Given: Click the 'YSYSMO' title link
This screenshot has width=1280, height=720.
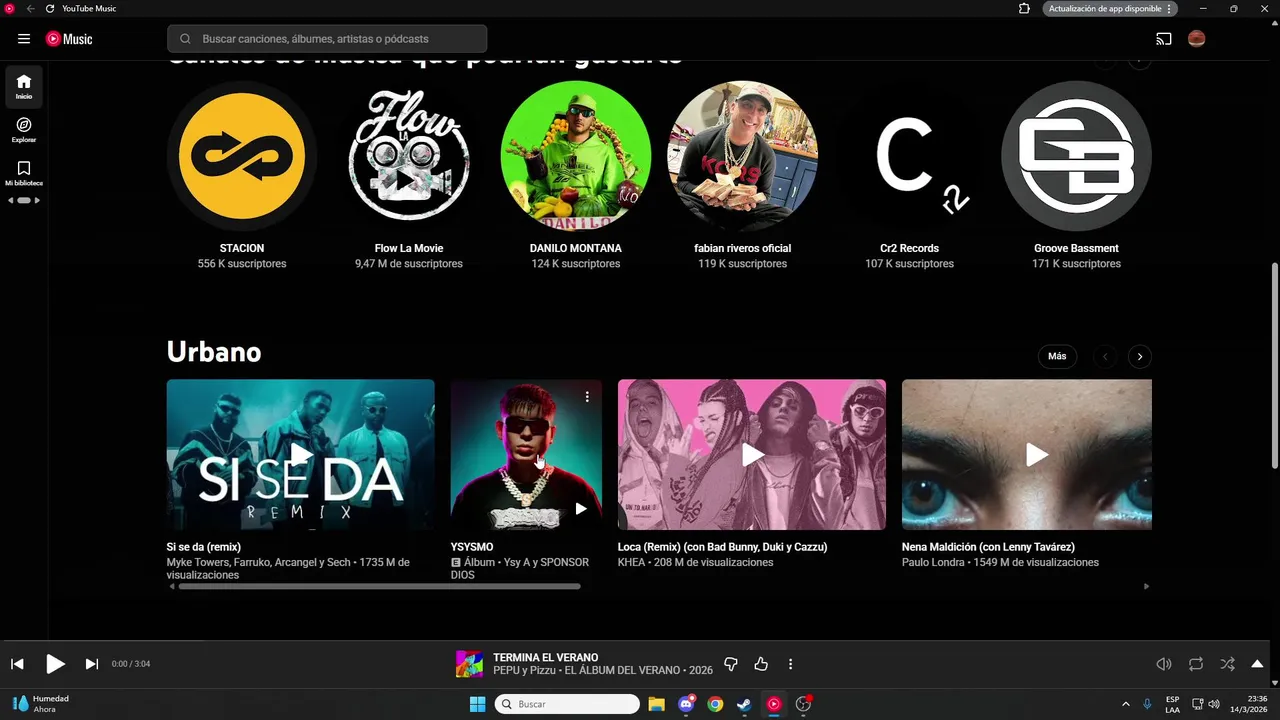Looking at the screenshot, I should point(472,547).
